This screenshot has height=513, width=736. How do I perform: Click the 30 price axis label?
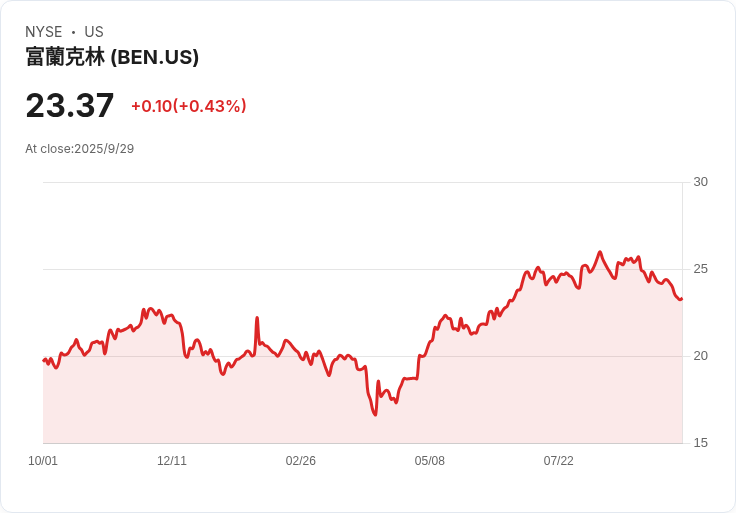click(x=700, y=182)
